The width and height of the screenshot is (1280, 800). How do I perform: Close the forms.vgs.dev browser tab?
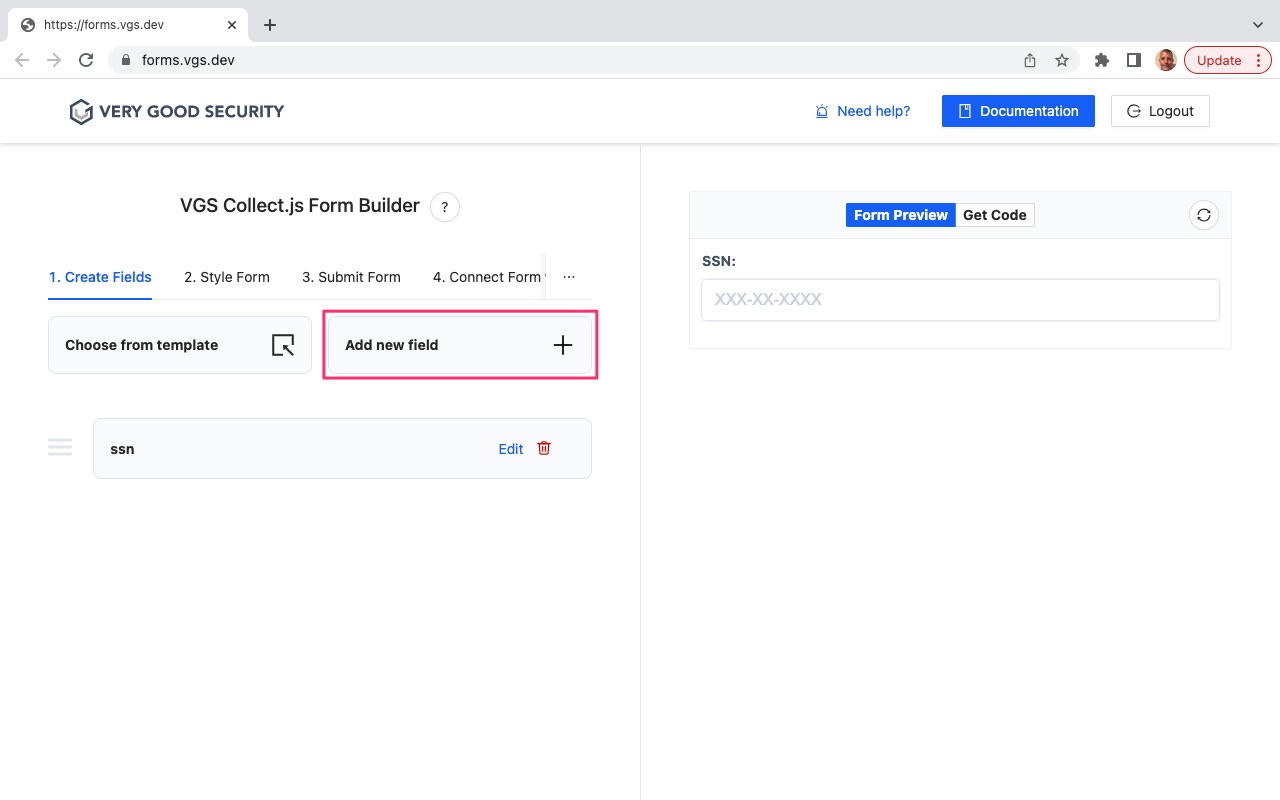coord(232,25)
